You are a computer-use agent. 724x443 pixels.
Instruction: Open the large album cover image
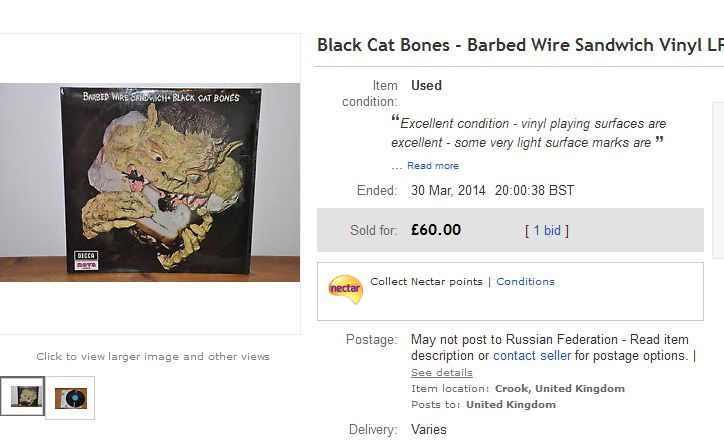click(150, 182)
